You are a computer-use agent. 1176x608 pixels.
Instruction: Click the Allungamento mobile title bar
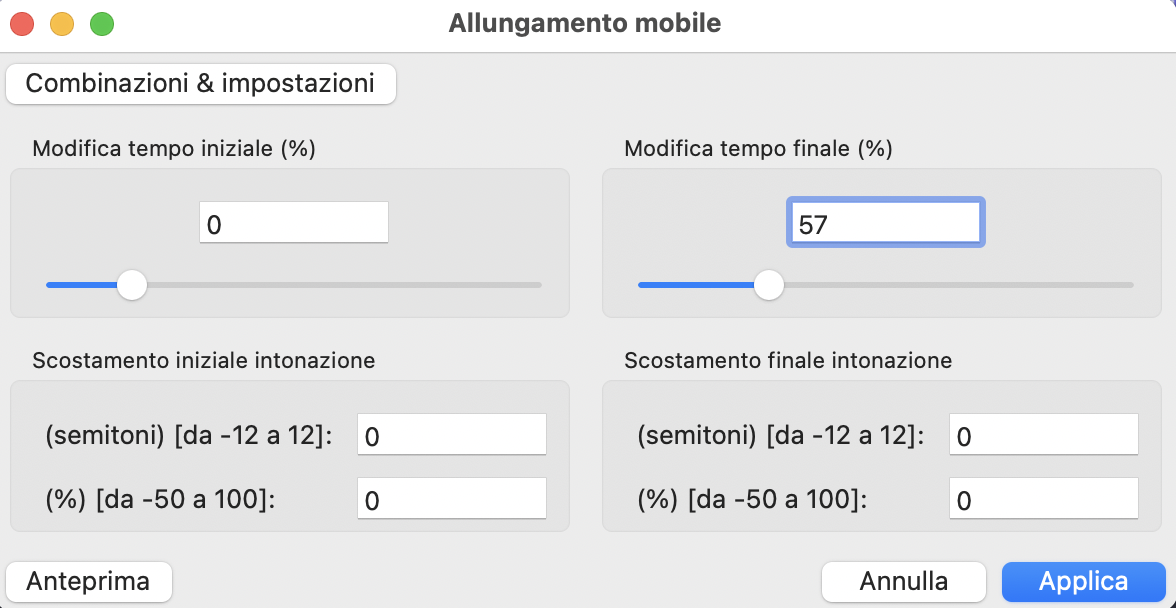click(x=585, y=24)
